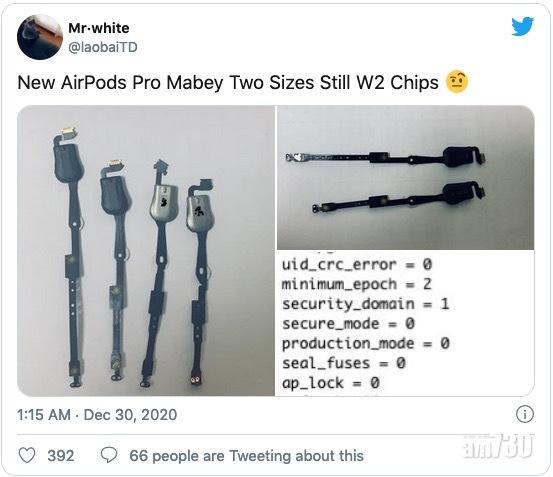Click the uid_crc_error line in the image
Viewport: 553px width, 477px height.
pyautogui.click(x=357, y=264)
